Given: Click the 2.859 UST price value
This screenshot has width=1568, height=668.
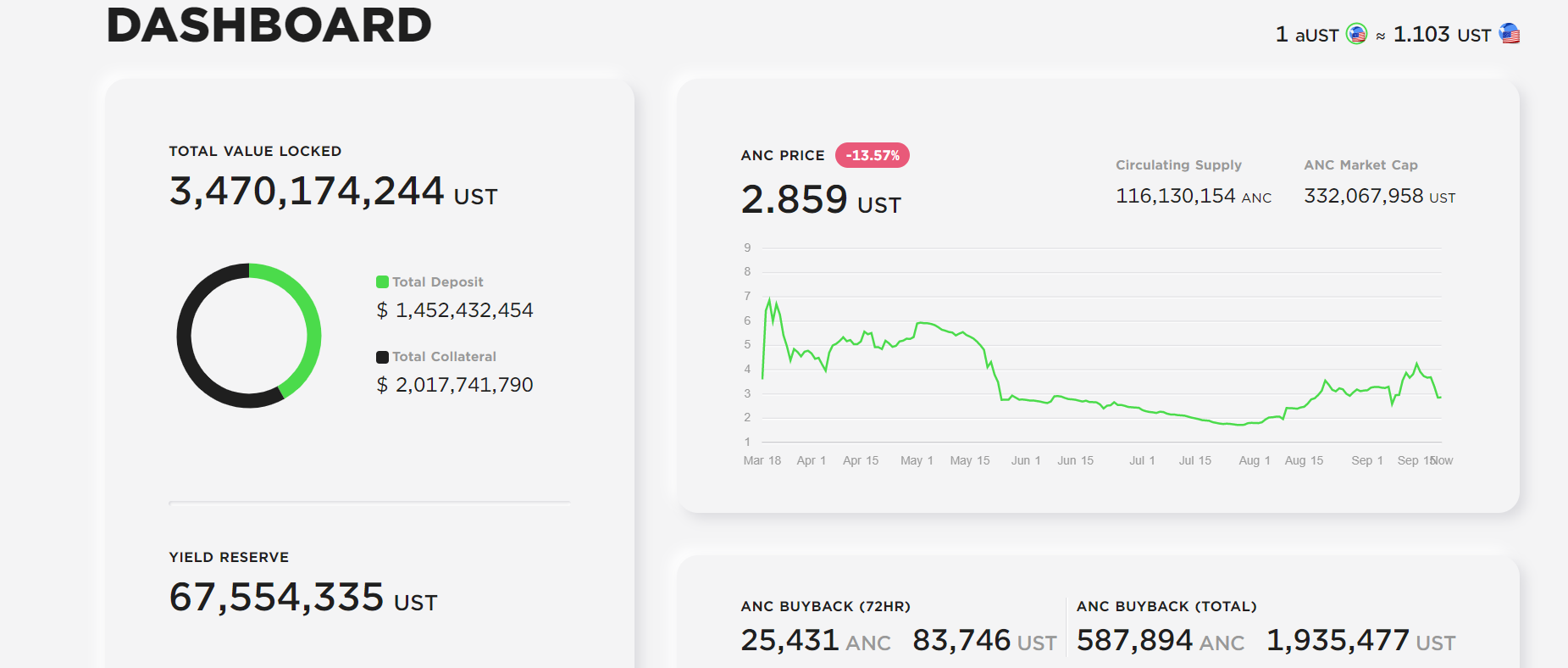Looking at the screenshot, I should coord(821,201).
